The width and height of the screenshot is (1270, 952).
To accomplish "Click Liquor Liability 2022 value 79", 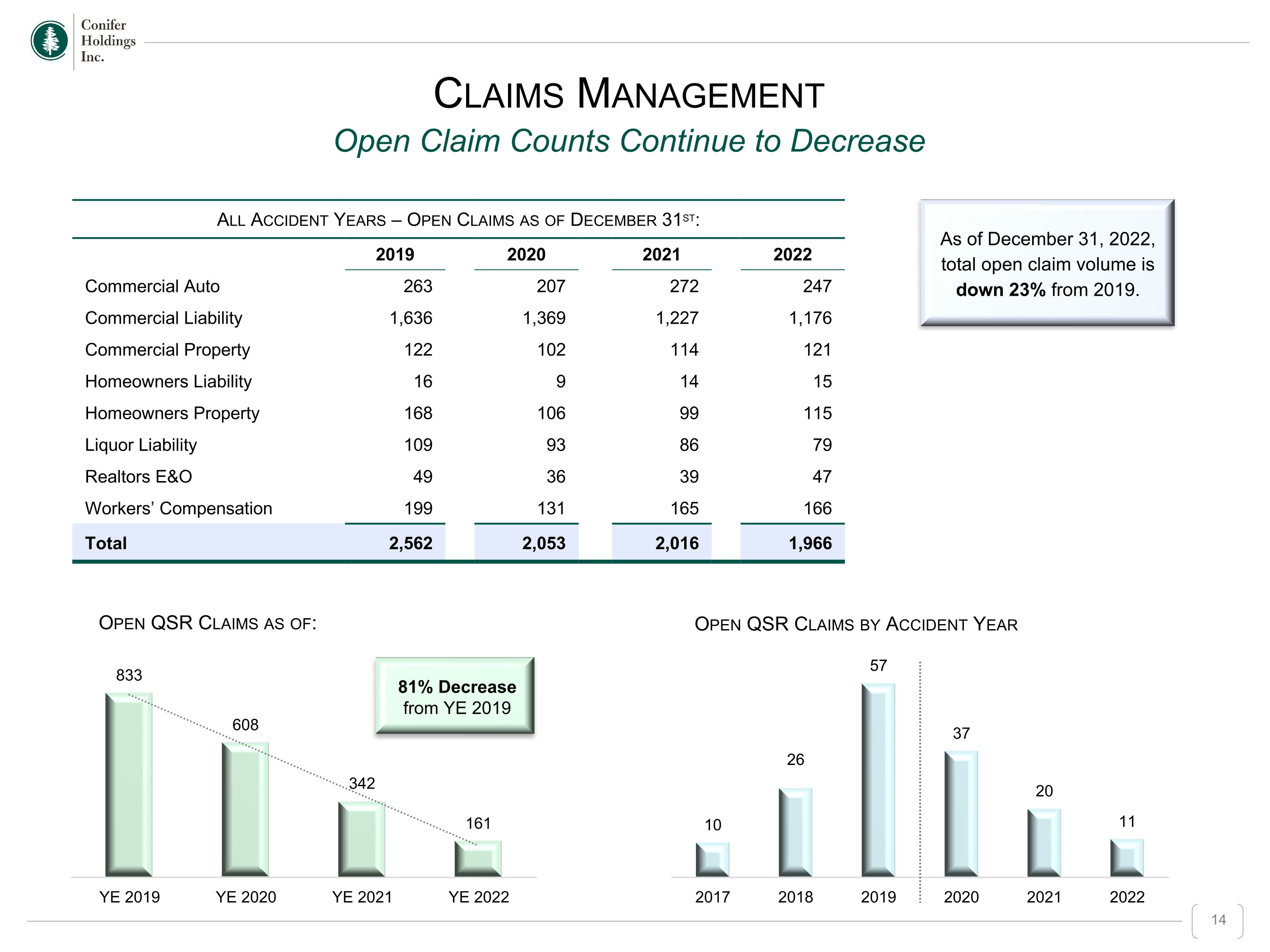I will 822,445.
